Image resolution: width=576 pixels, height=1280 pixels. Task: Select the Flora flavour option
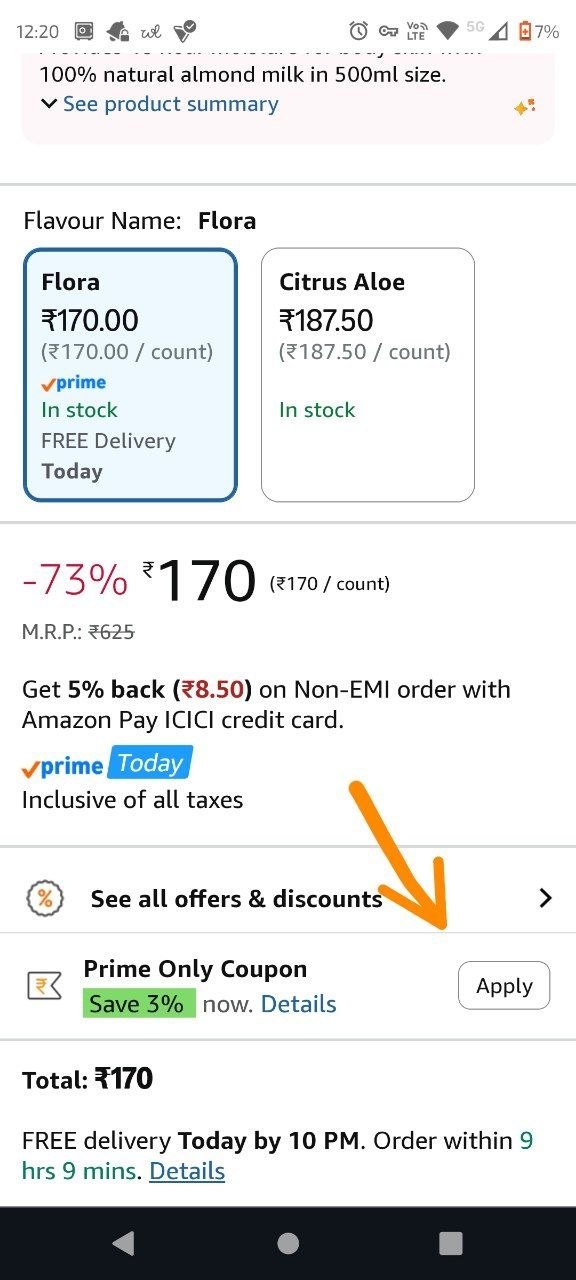point(130,375)
